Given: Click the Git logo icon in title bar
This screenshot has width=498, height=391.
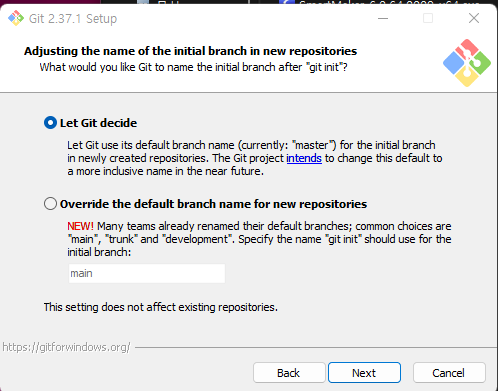Looking at the screenshot, I should pos(16,18).
